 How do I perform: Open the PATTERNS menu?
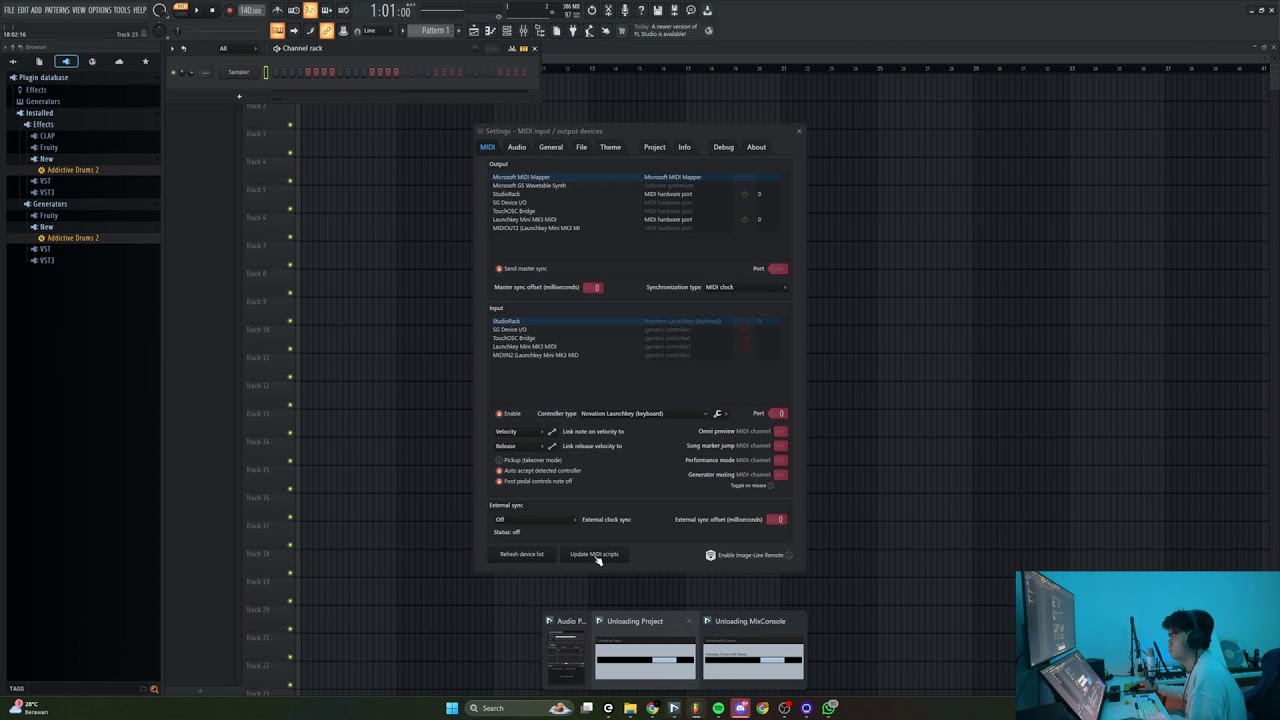[x=57, y=10]
